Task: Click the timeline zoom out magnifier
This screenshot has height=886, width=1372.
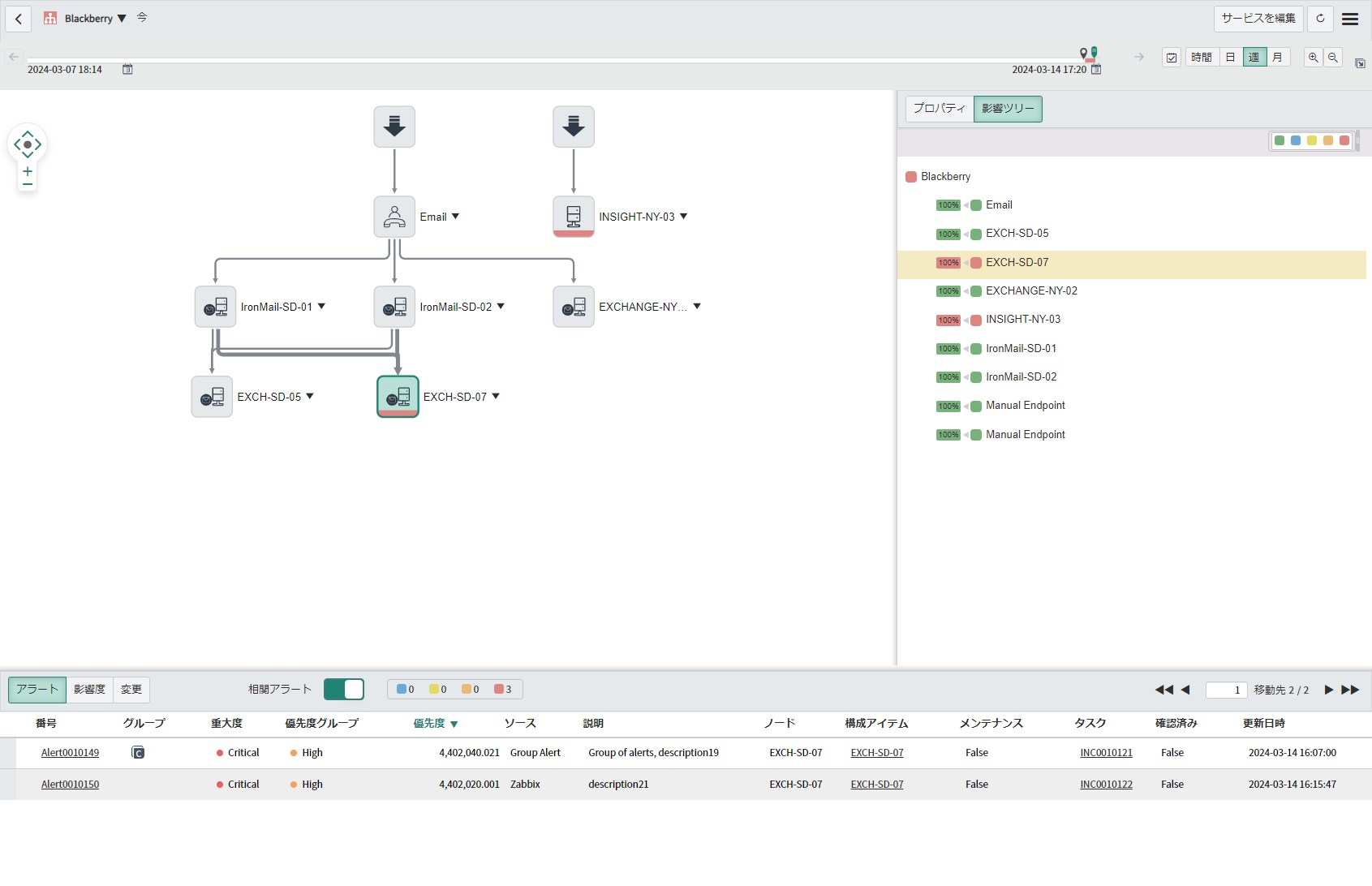Action: tap(1333, 58)
